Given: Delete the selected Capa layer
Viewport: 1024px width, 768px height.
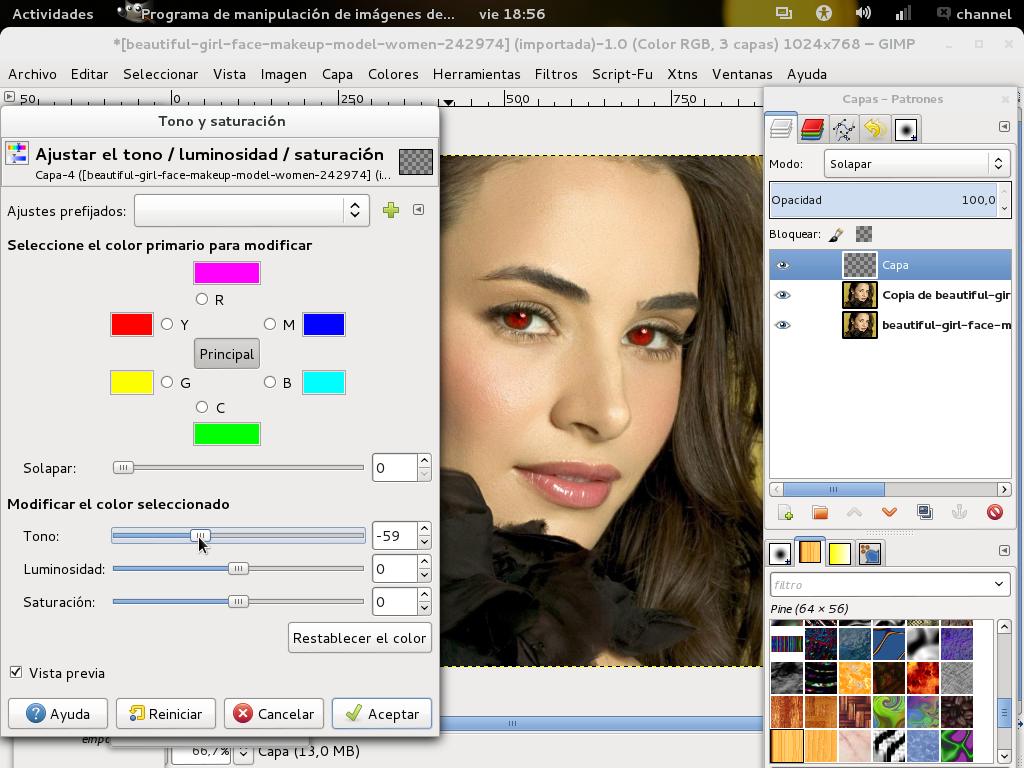Looking at the screenshot, I should 995,512.
